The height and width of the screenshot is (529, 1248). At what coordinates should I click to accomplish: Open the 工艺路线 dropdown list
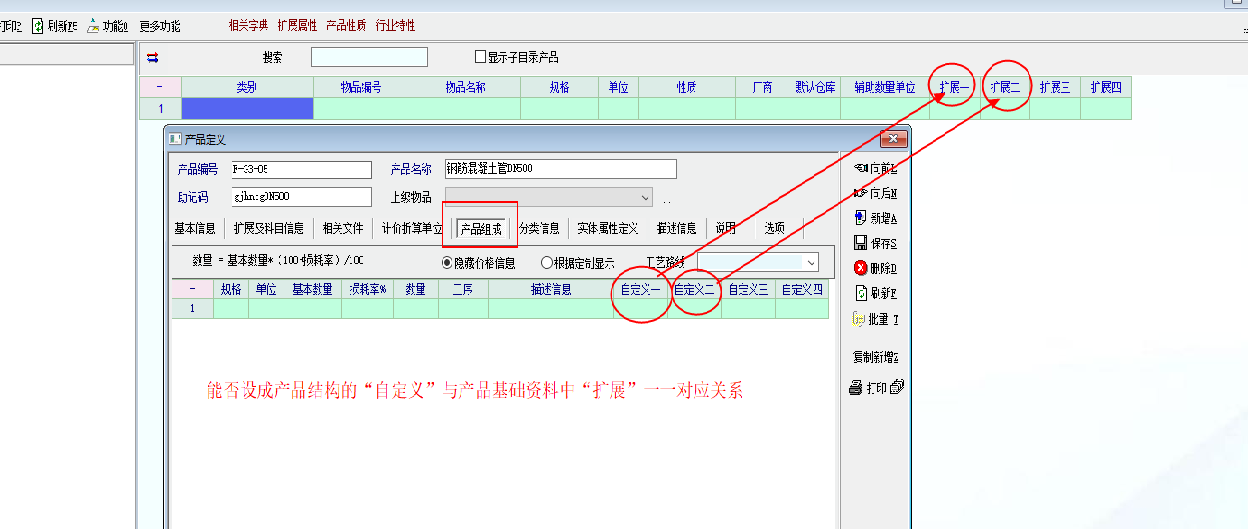click(x=810, y=262)
